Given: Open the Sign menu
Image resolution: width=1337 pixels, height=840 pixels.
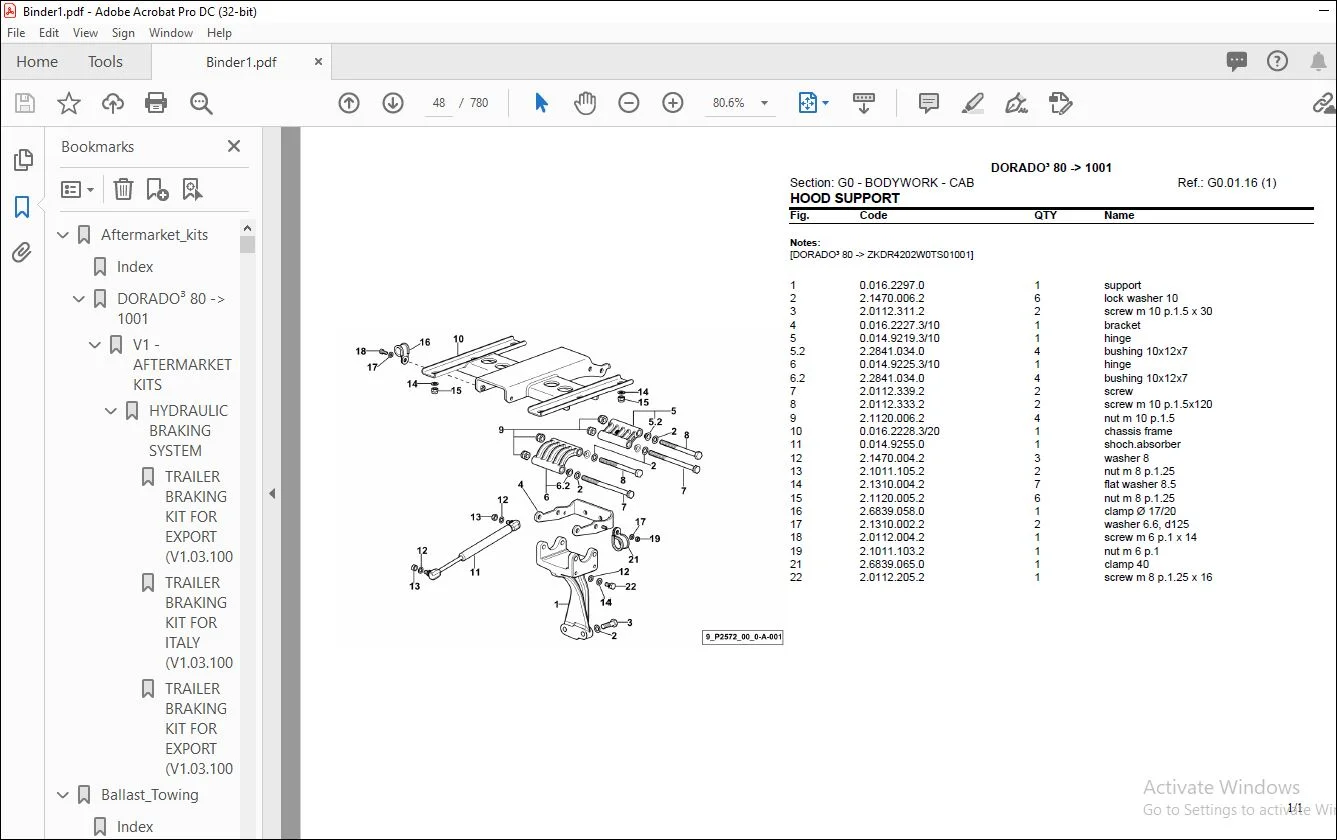Looking at the screenshot, I should coord(124,33).
